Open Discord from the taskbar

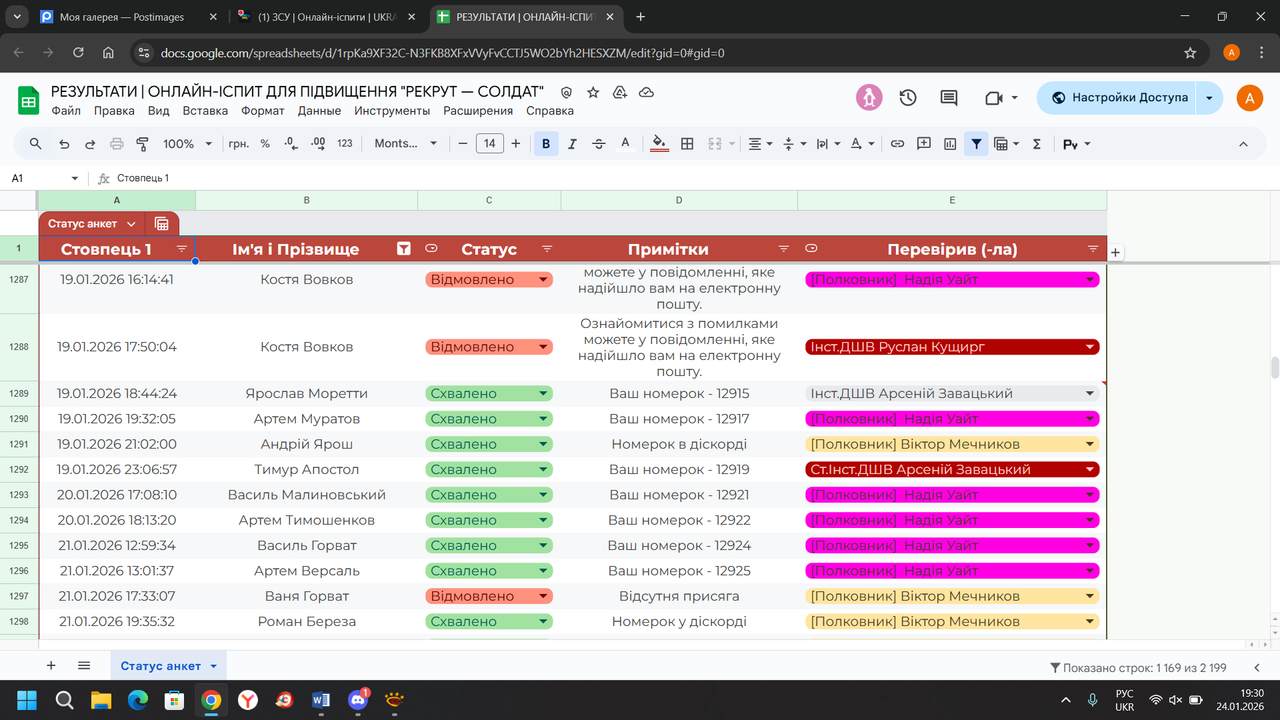[x=358, y=700]
